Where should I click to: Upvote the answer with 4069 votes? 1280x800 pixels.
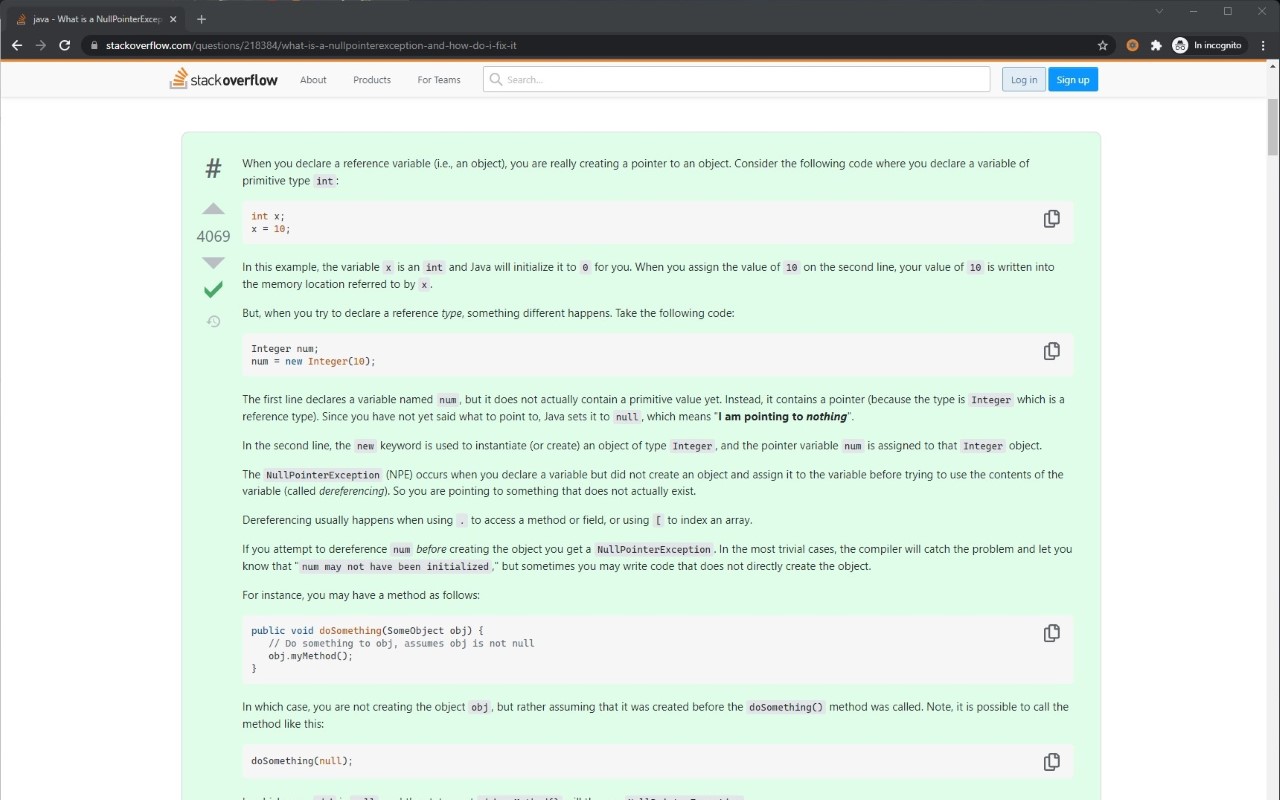coord(212,209)
